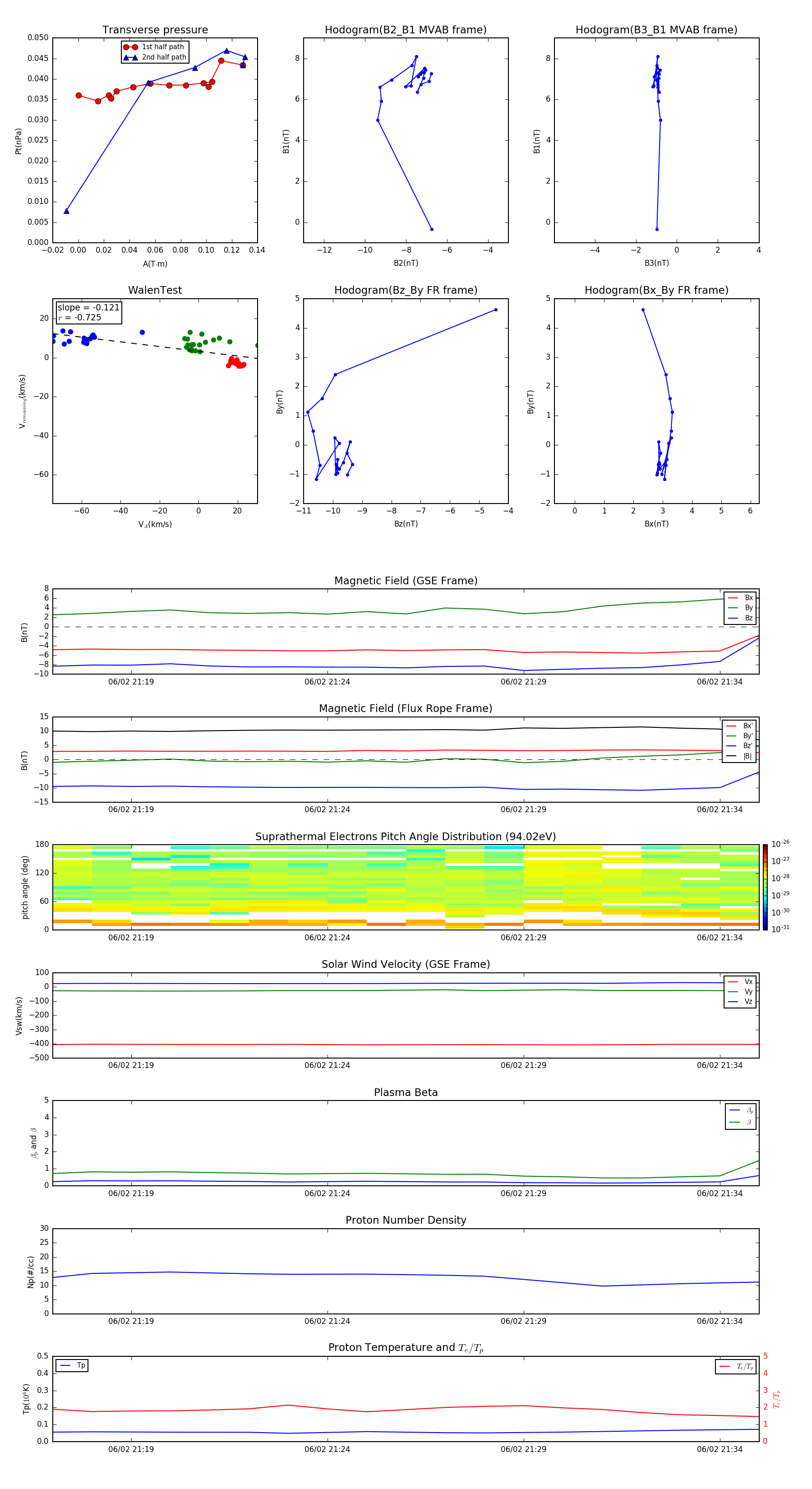Click the "Vy" entry in velocity legend
Viewport: 812px width, 1489px height.
point(740,992)
